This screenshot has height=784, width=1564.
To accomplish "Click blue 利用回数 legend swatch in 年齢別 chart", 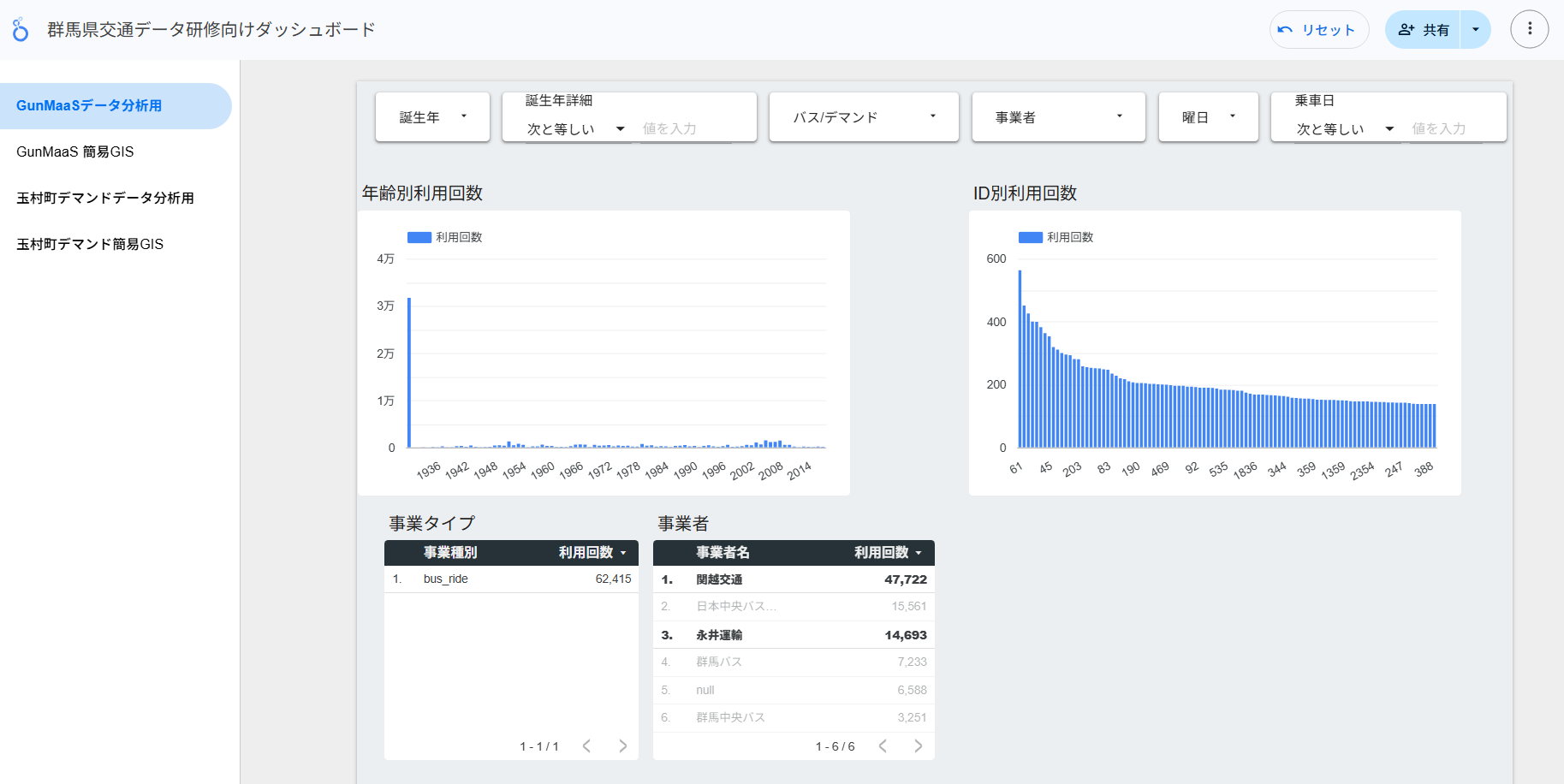I will tap(419, 237).
